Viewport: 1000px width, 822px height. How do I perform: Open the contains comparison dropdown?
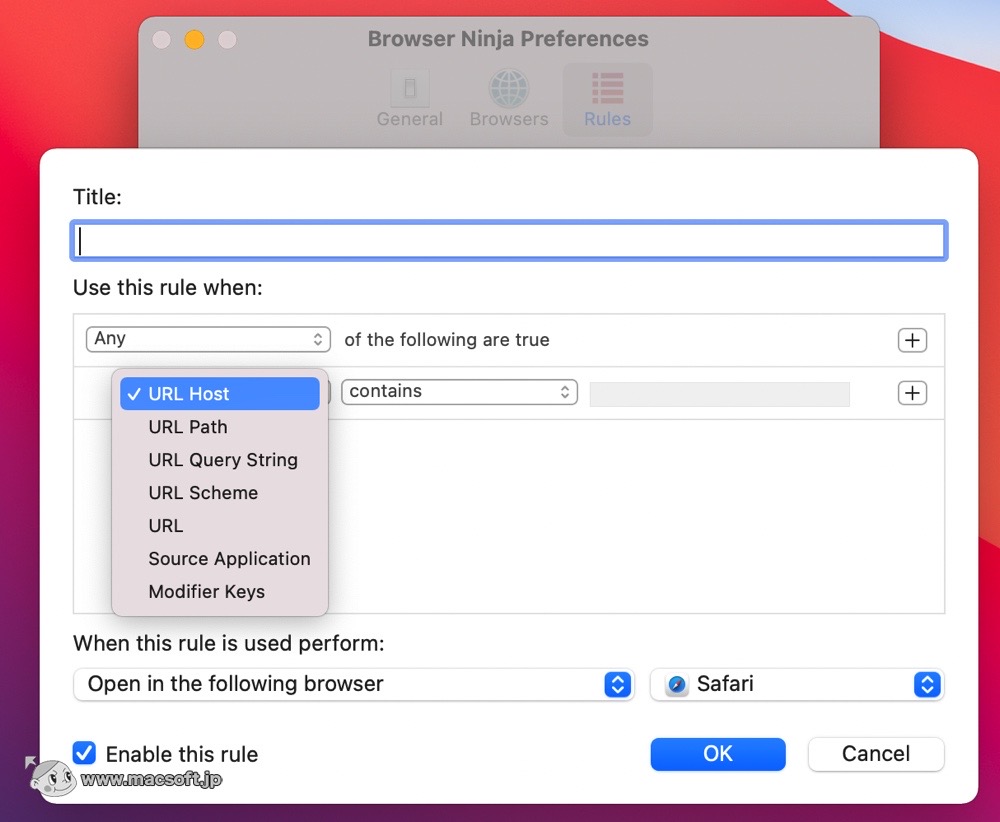tap(459, 392)
